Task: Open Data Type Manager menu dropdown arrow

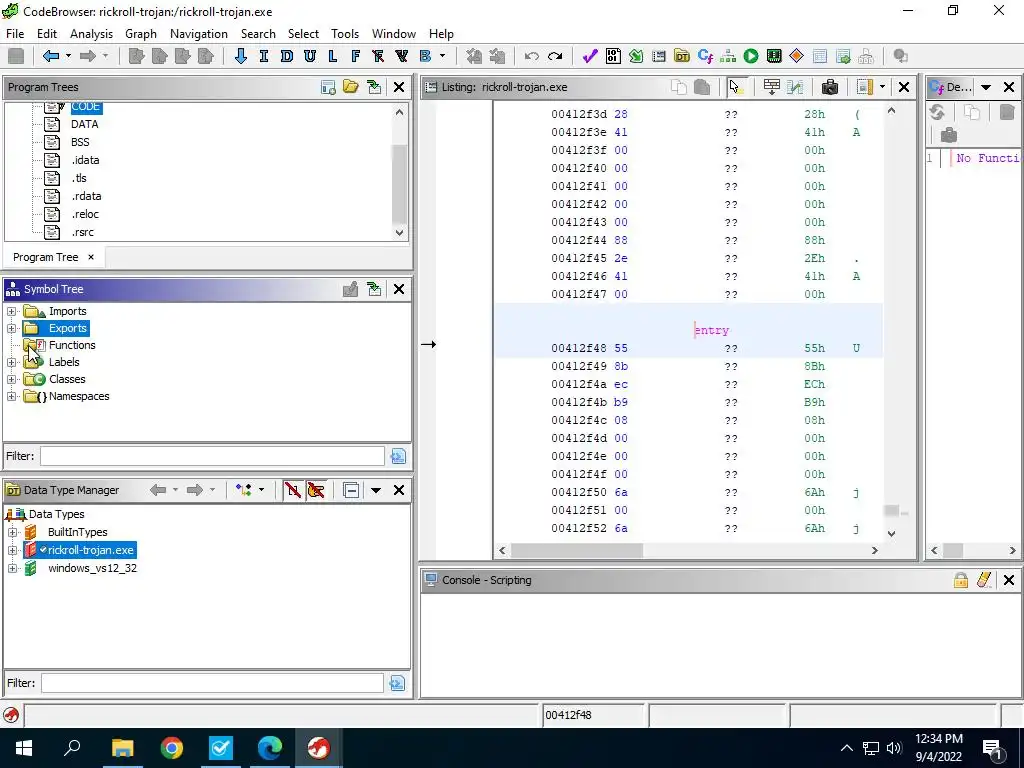Action: click(x=376, y=490)
